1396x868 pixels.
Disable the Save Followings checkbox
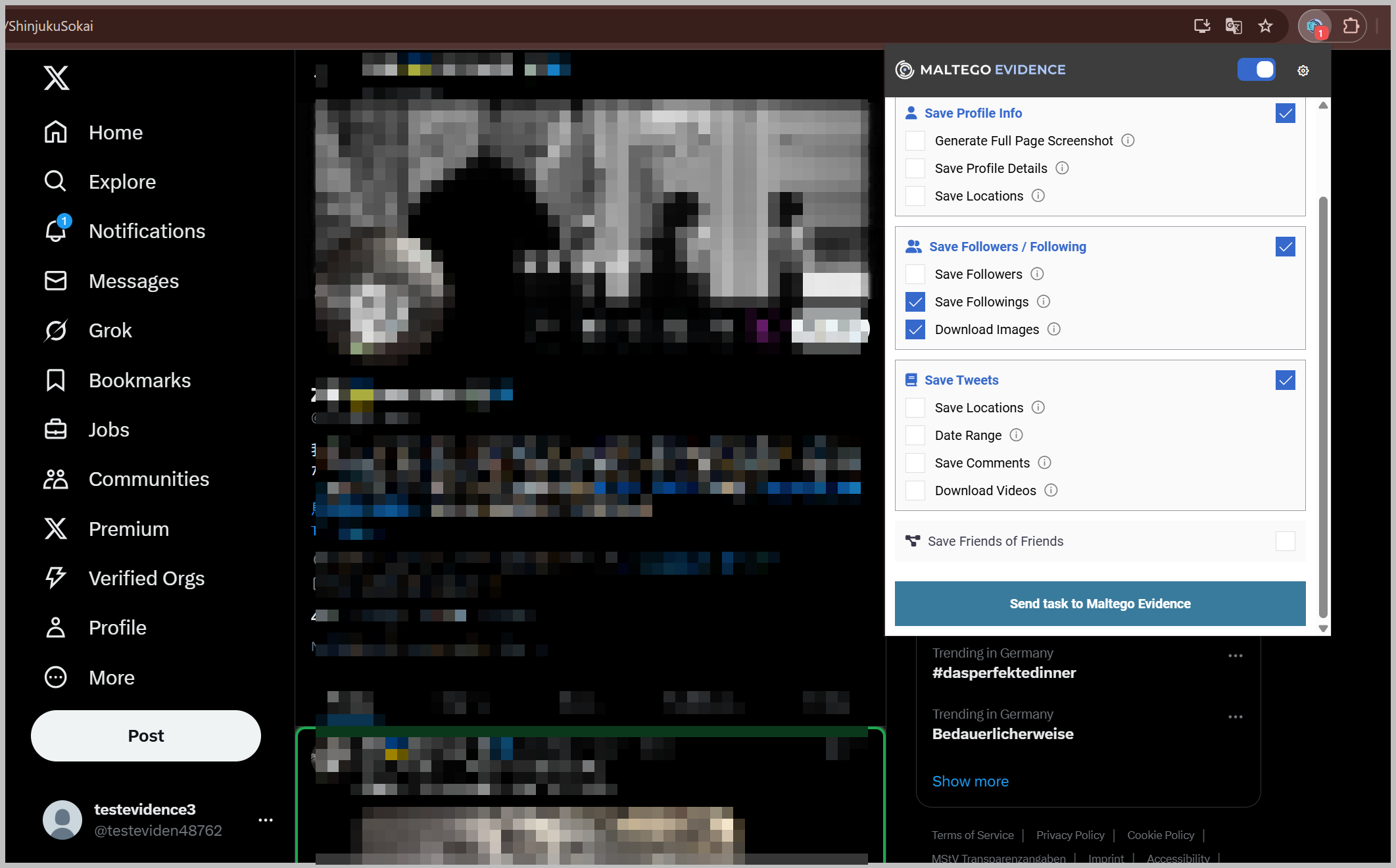point(915,302)
